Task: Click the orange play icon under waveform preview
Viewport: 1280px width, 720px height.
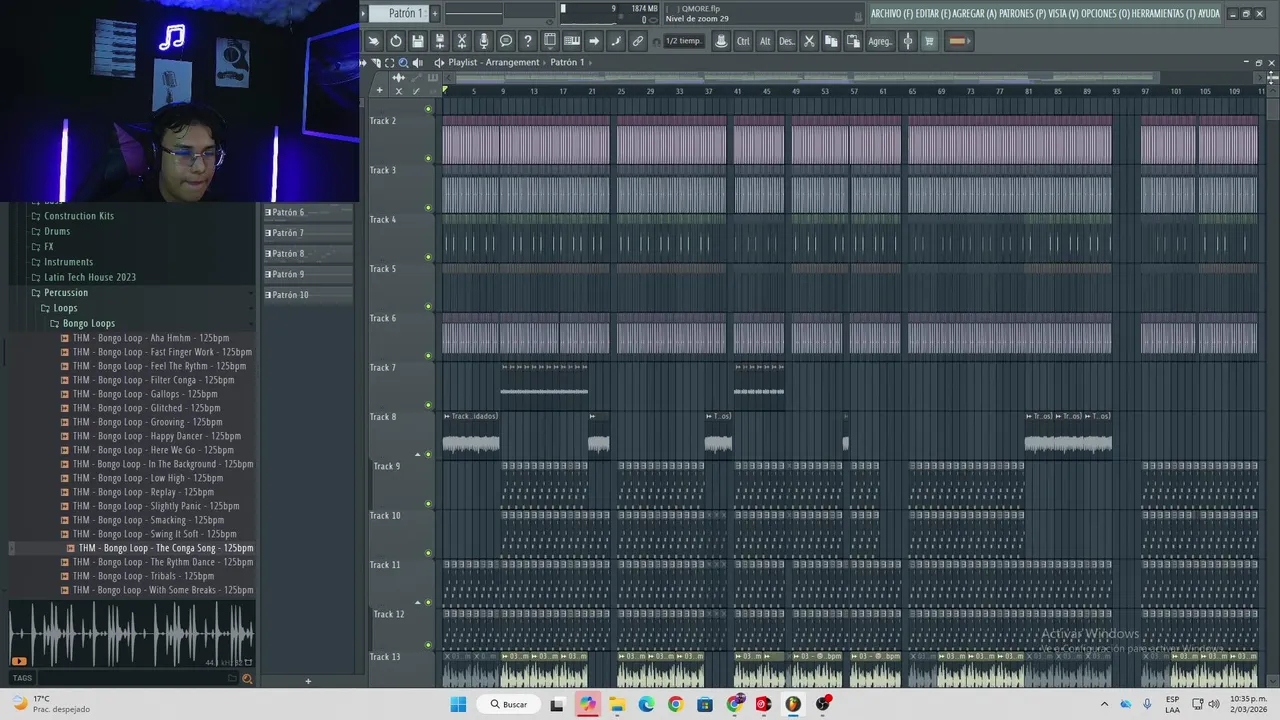Action: (x=18, y=661)
